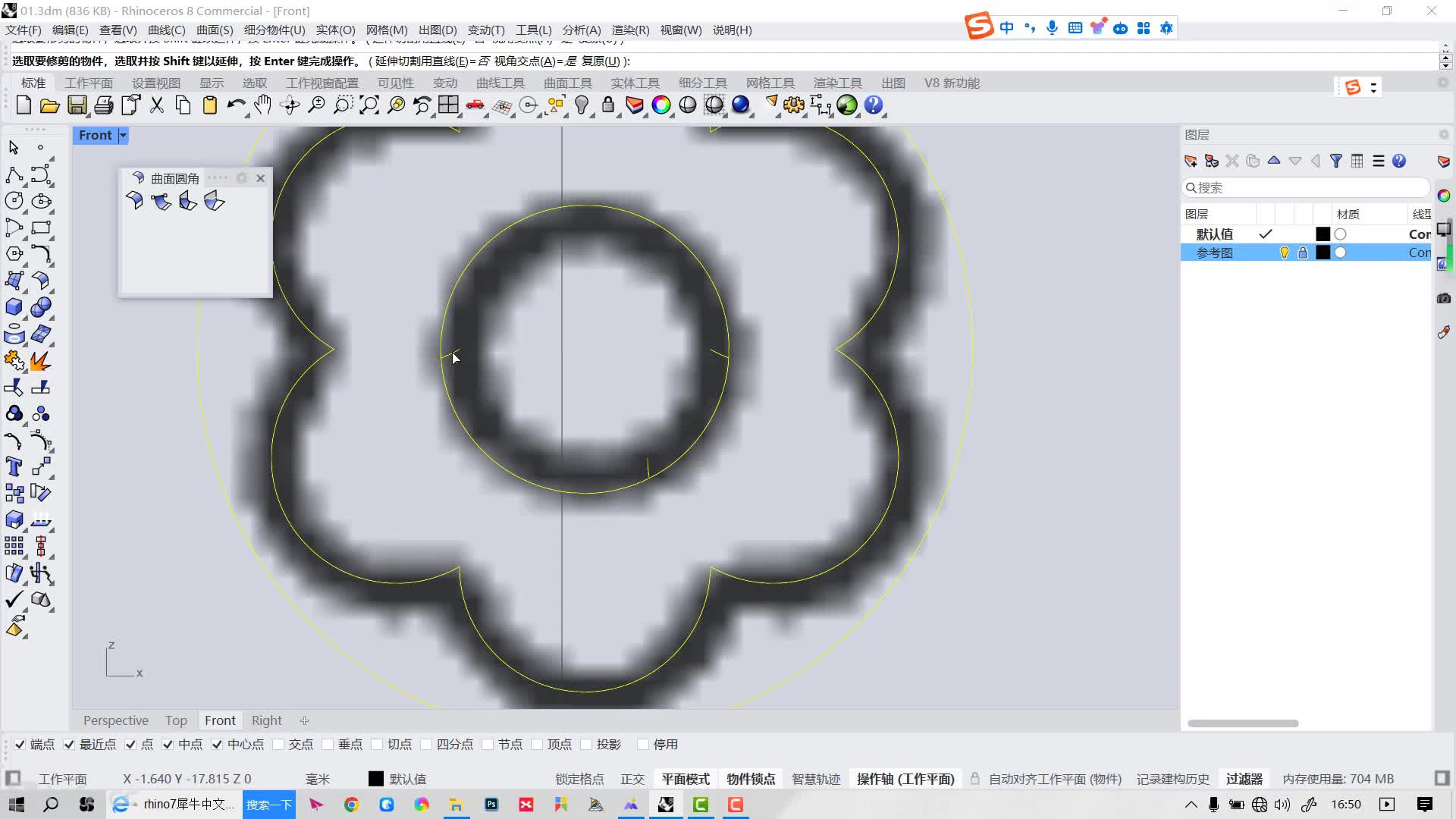1456x819 pixels.
Task: Enable the 切点 osnap checkbox
Action: point(377,745)
